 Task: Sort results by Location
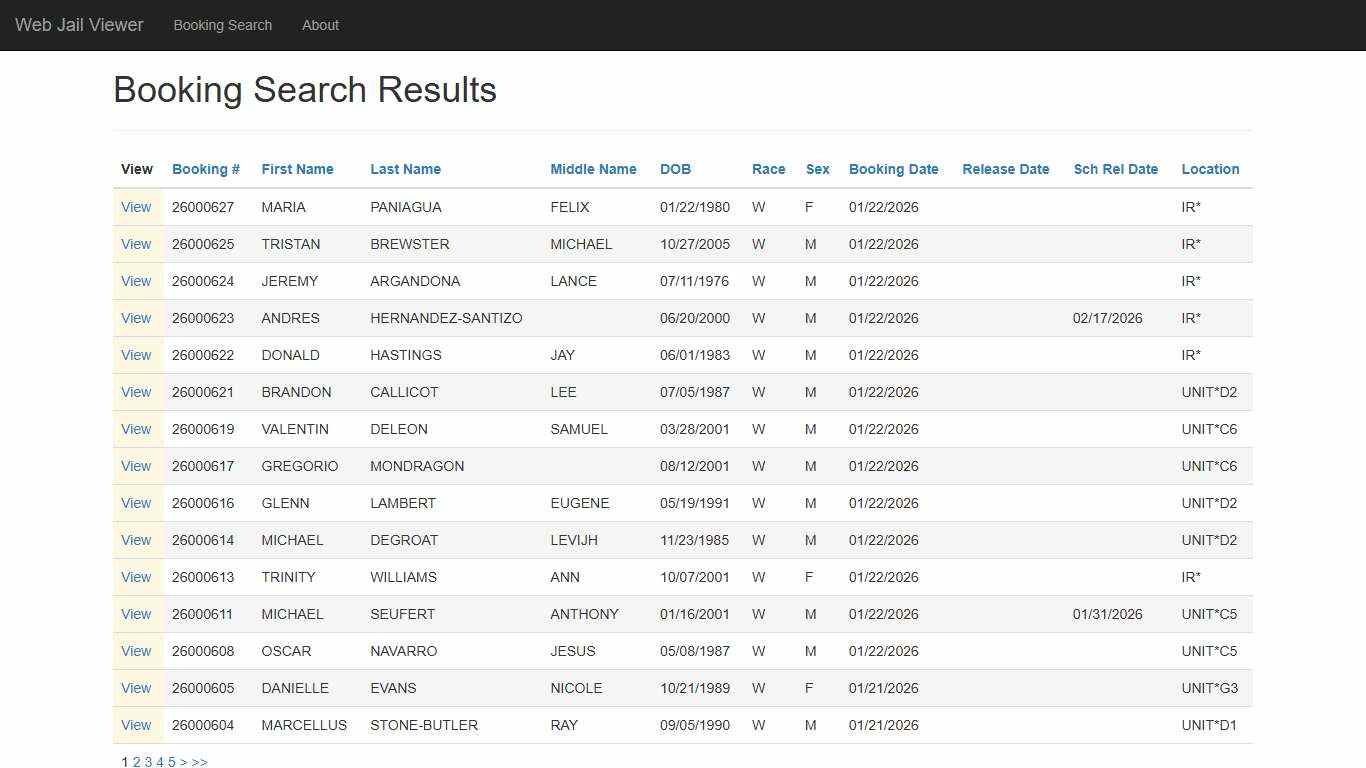tap(1210, 169)
